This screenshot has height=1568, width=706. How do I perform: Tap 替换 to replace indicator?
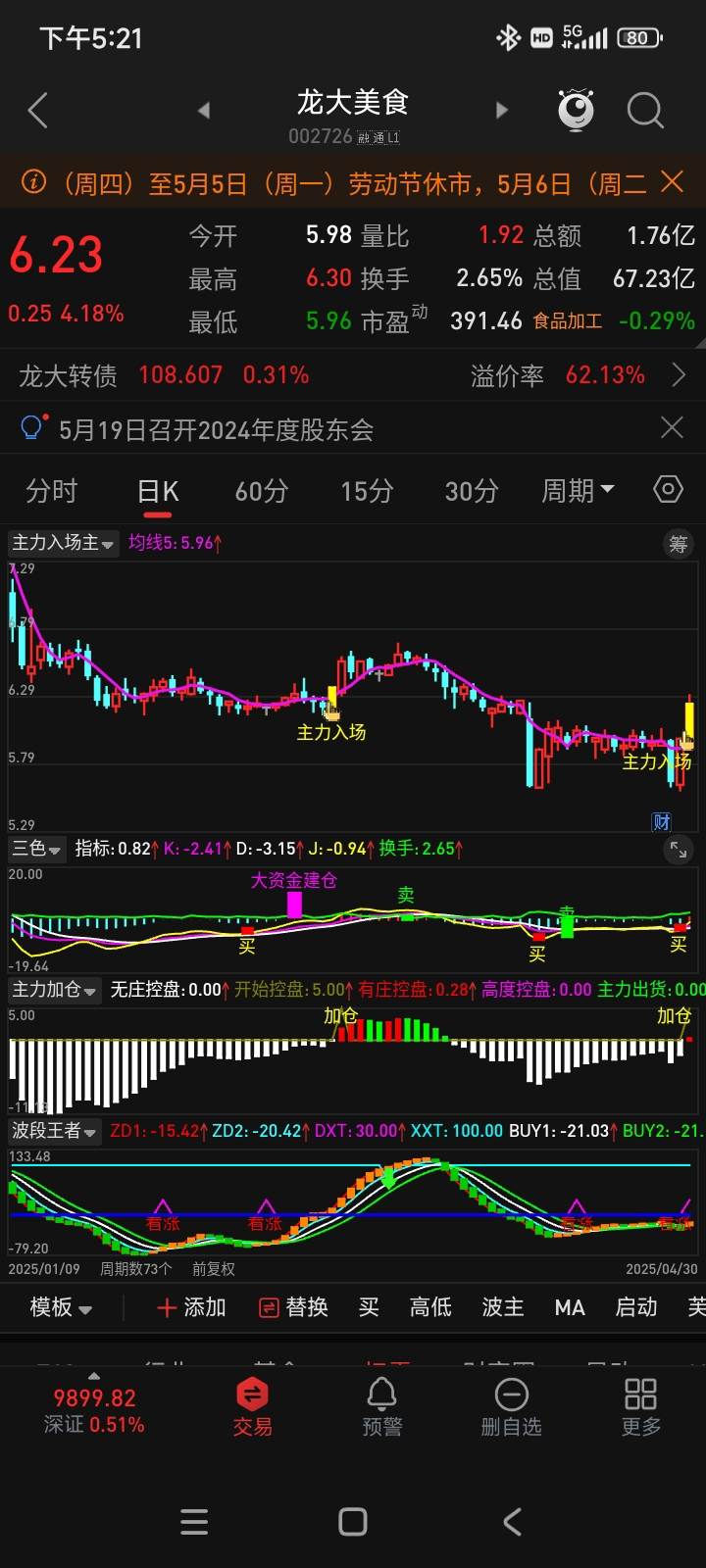(x=295, y=1307)
